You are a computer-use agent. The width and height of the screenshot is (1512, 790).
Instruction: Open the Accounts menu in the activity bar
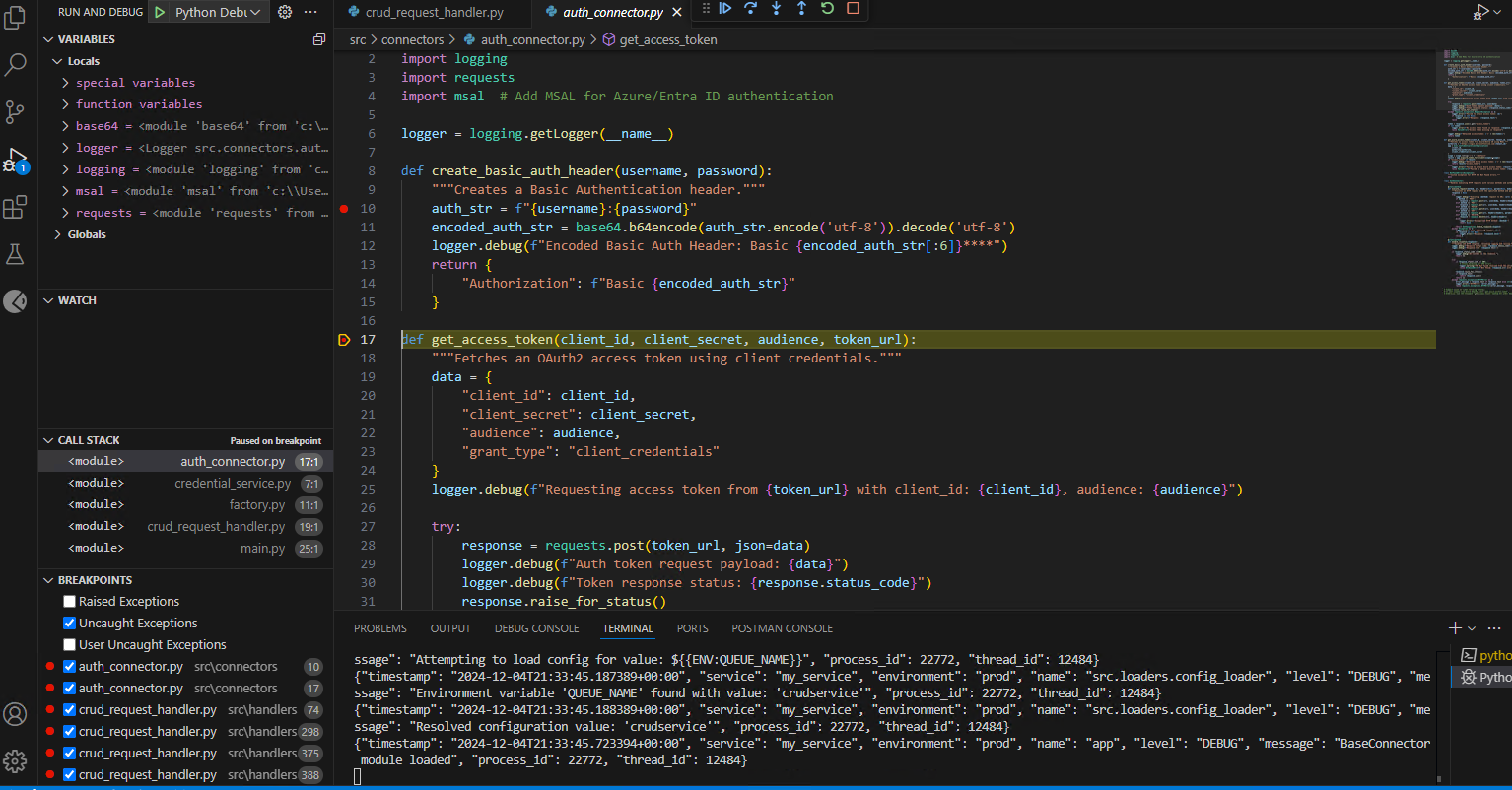[x=15, y=714]
